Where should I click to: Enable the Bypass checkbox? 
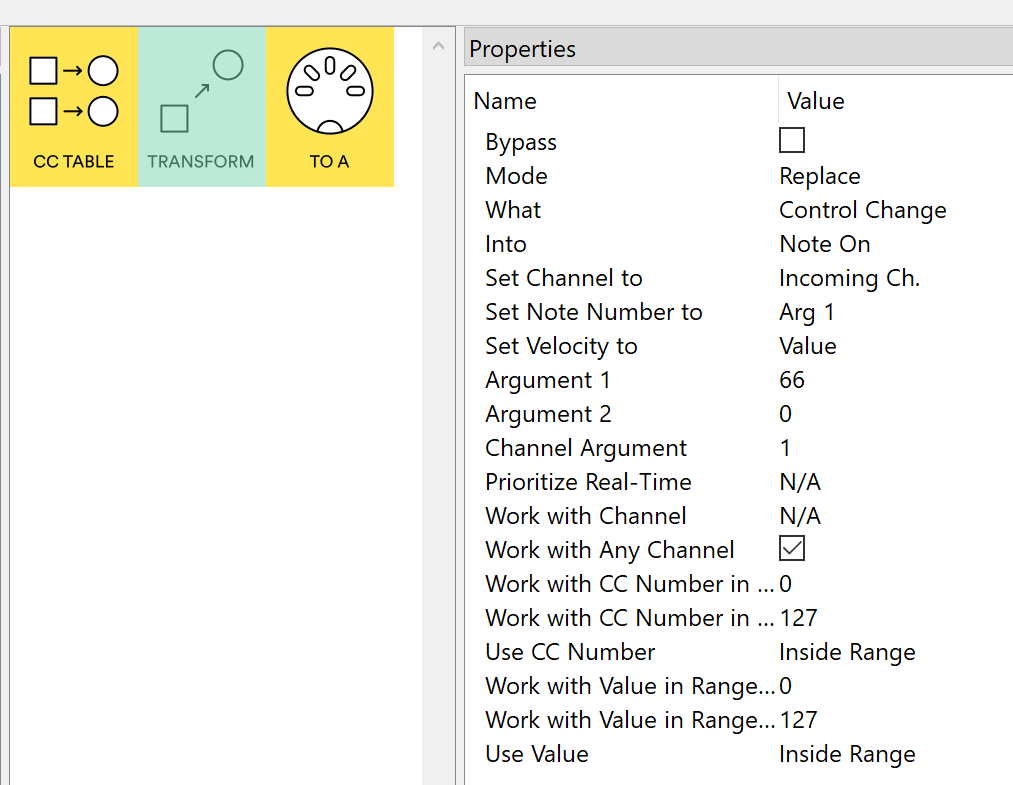coord(791,141)
